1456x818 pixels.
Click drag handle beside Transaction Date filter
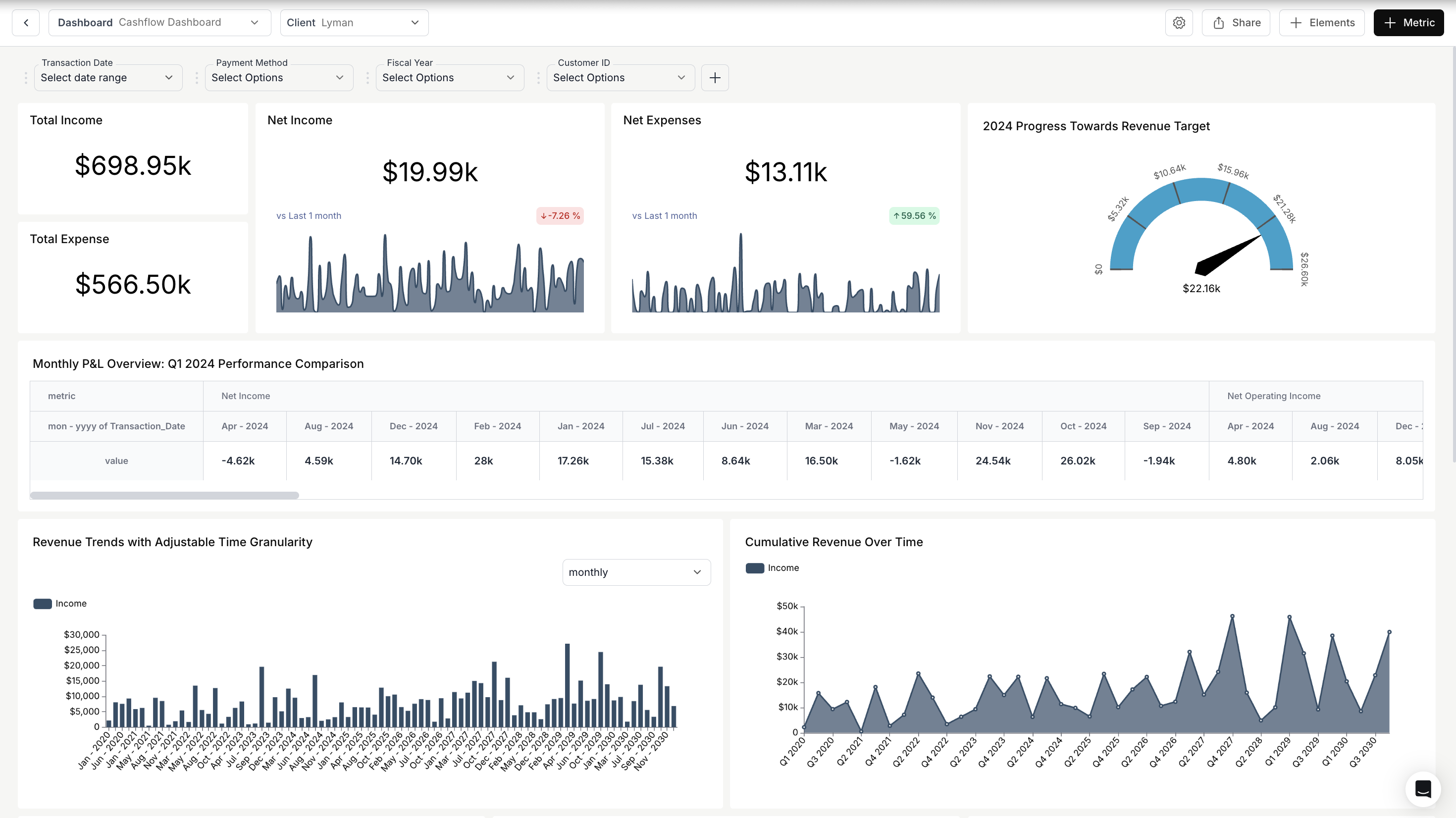25,78
